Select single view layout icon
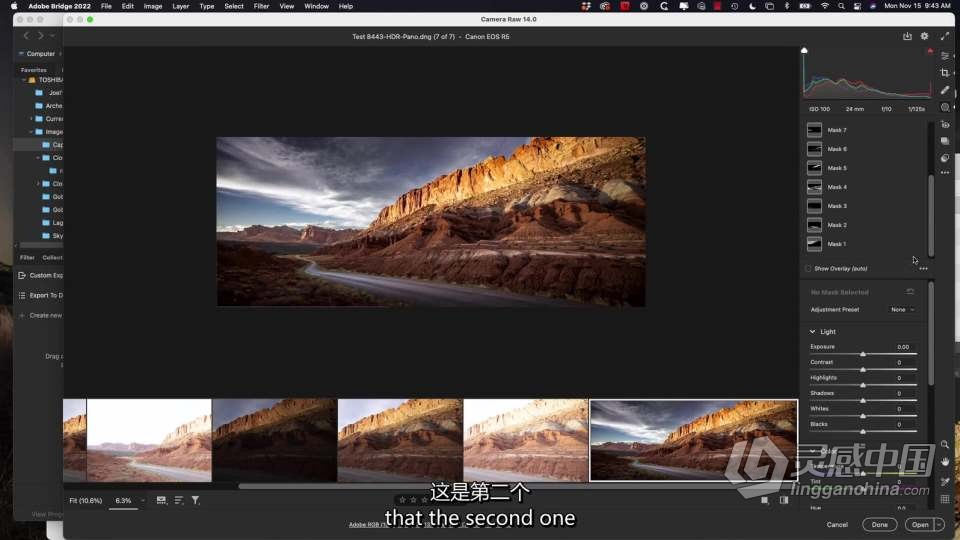The height and width of the screenshot is (540, 960). (765, 500)
